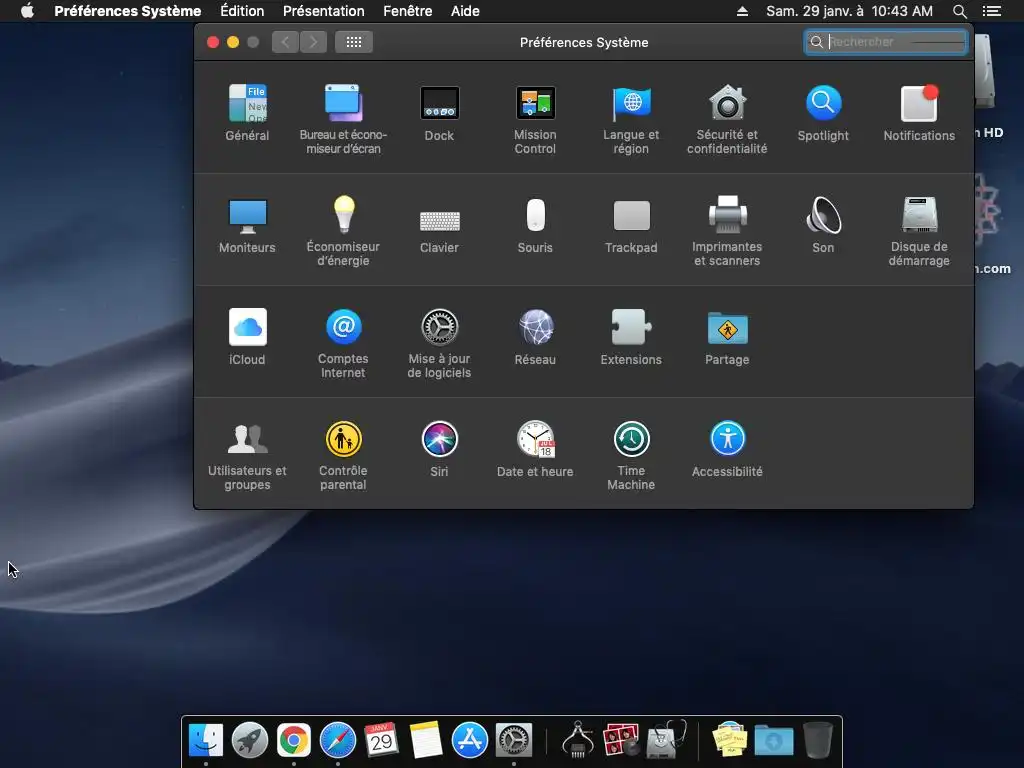Viewport: 1024px width, 768px height.
Task: Open Contrôle parental preferences
Action: click(343, 455)
